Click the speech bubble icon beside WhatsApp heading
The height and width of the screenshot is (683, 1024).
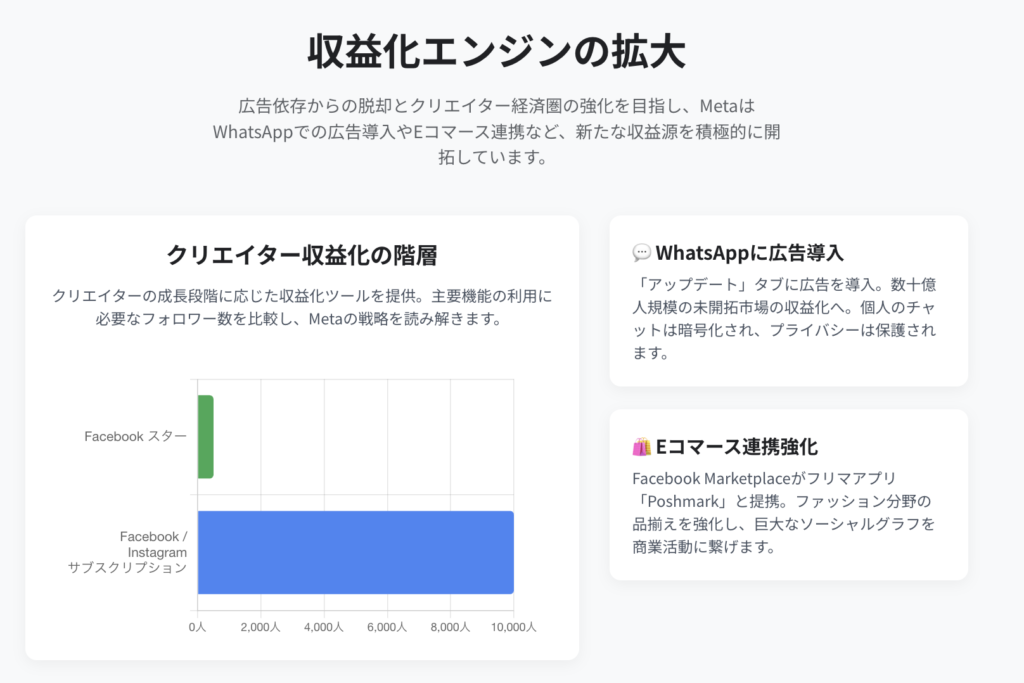[x=641, y=253]
